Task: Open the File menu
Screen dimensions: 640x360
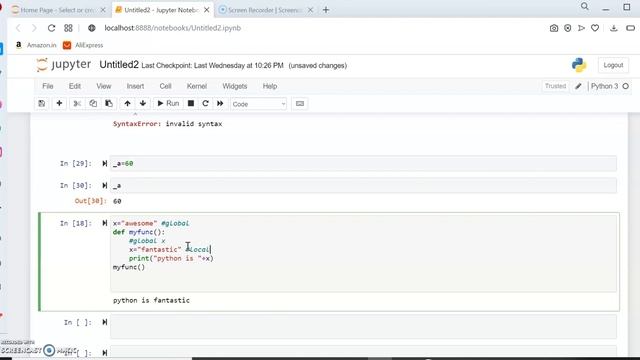Action: point(48,86)
